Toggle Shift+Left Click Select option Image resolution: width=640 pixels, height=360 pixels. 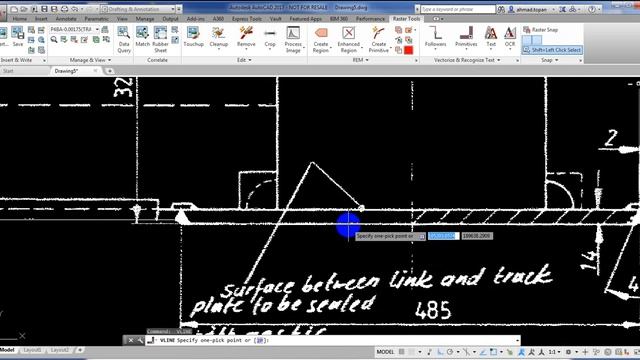click(552, 50)
